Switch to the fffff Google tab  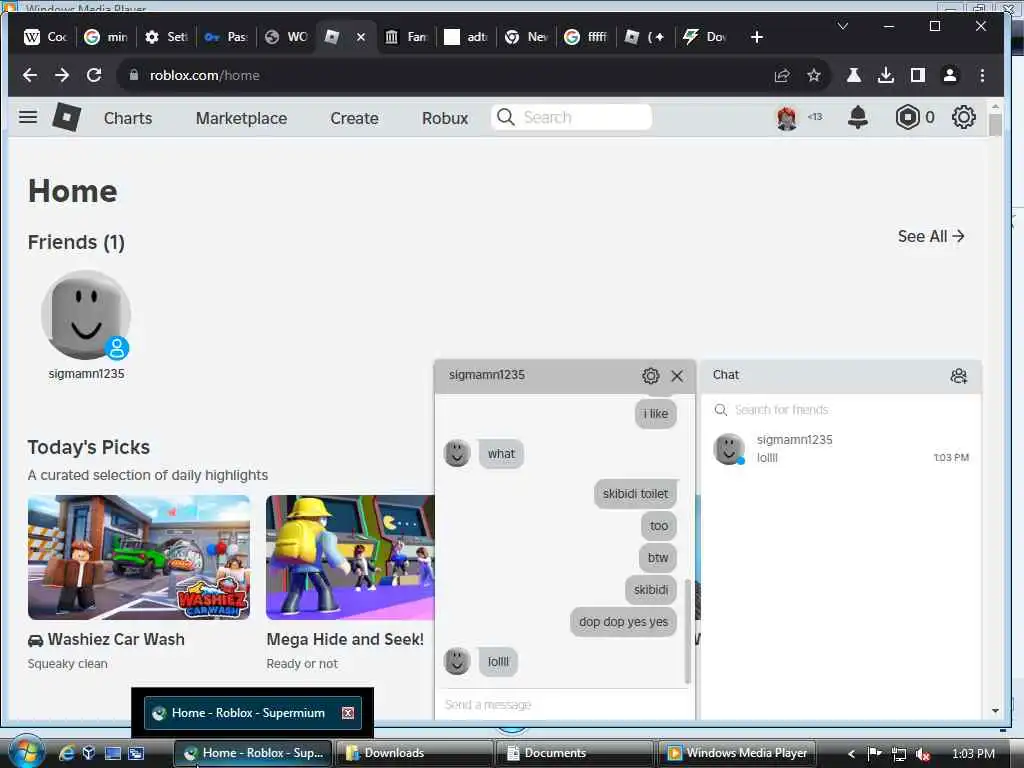tap(586, 37)
